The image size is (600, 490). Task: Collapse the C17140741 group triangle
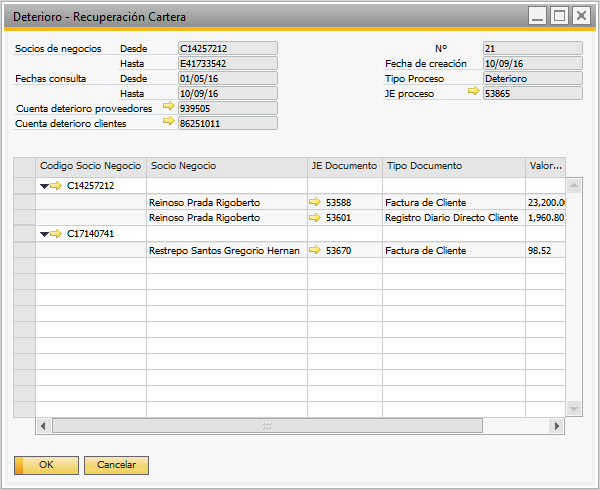tap(43, 234)
